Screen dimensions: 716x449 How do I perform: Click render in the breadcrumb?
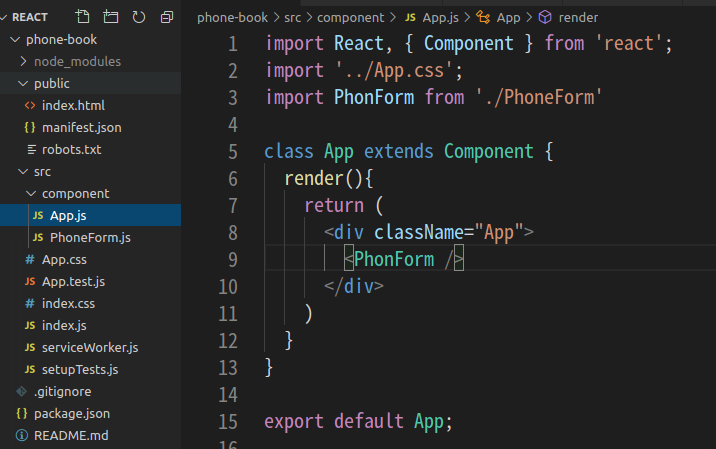click(578, 17)
